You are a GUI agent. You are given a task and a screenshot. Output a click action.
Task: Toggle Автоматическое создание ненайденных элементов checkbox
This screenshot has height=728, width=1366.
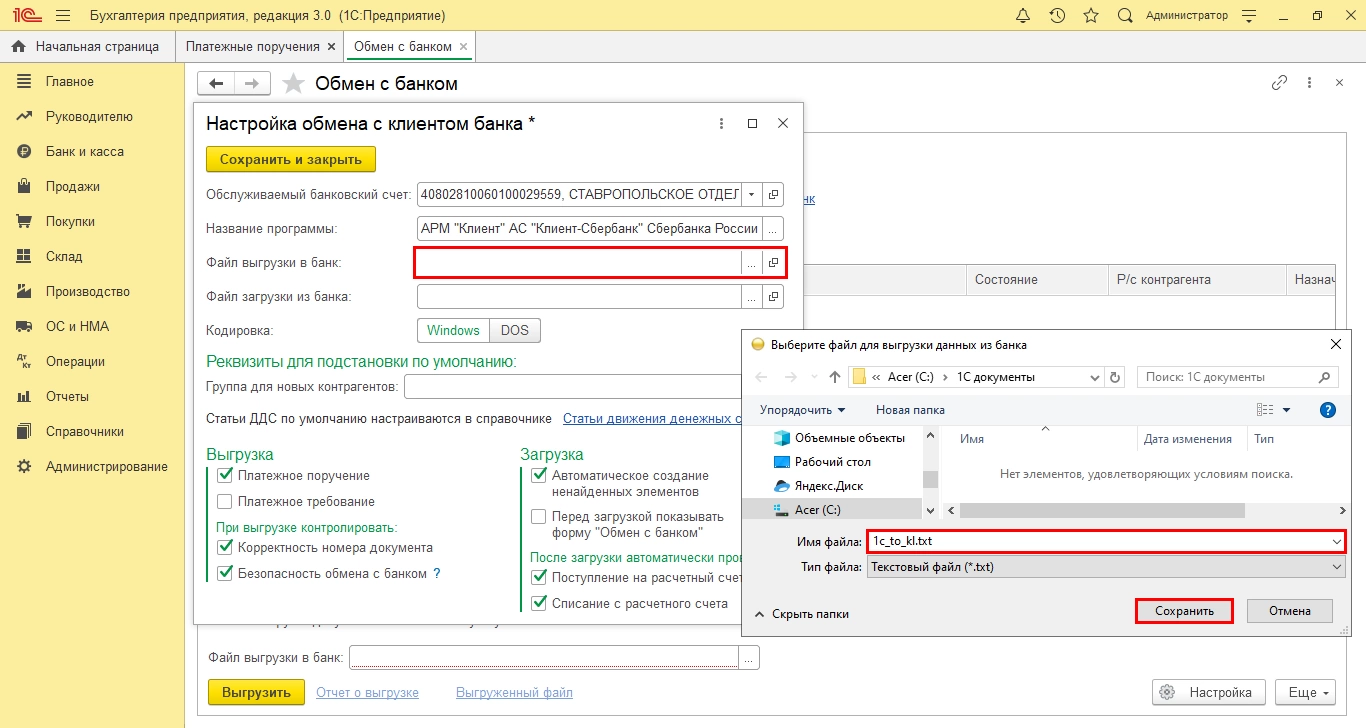pyautogui.click(x=539, y=476)
